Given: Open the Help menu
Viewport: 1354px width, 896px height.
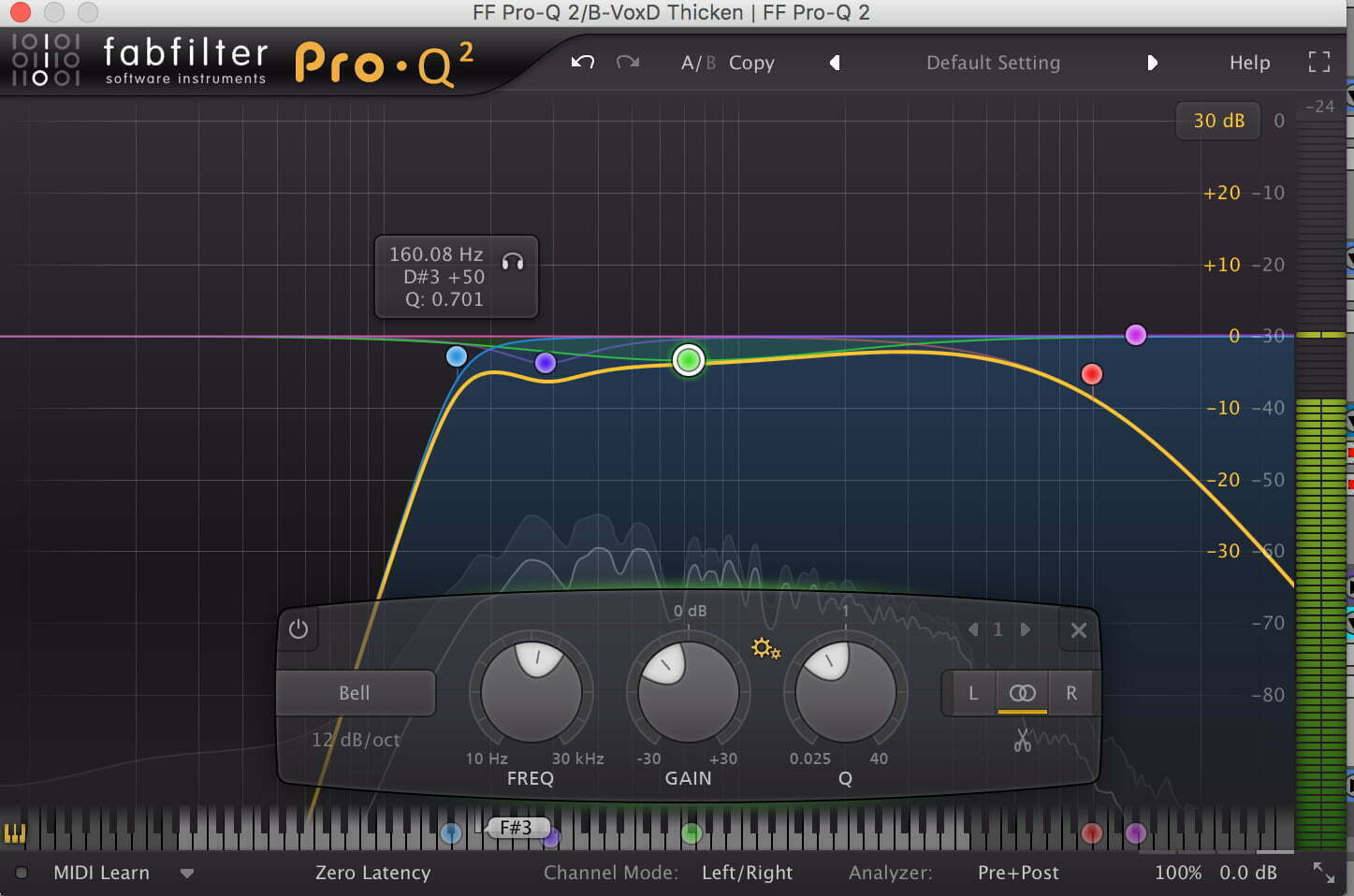Looking at the screenshot, I should (x=1249, y=63).
